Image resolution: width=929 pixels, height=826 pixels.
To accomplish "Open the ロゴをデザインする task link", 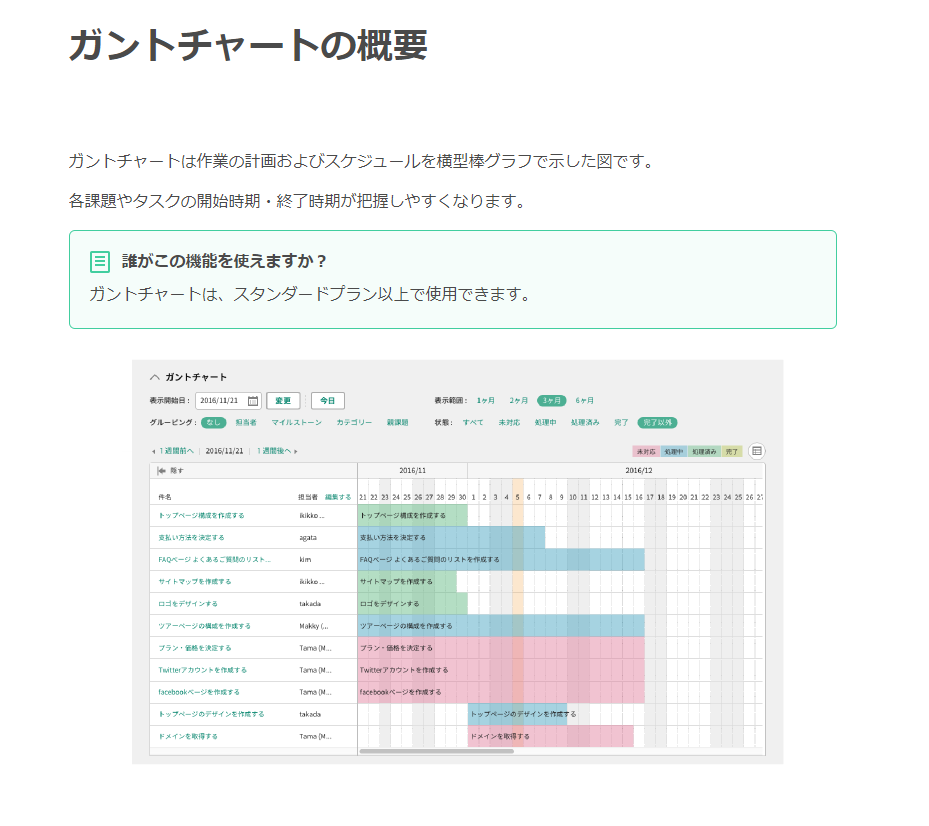I will coord(188,604).
